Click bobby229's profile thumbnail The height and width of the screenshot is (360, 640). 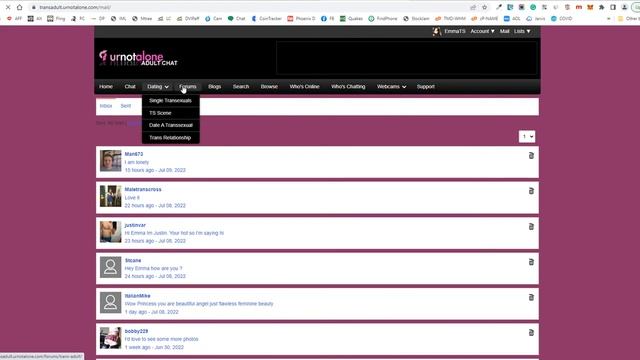point(111,338)
